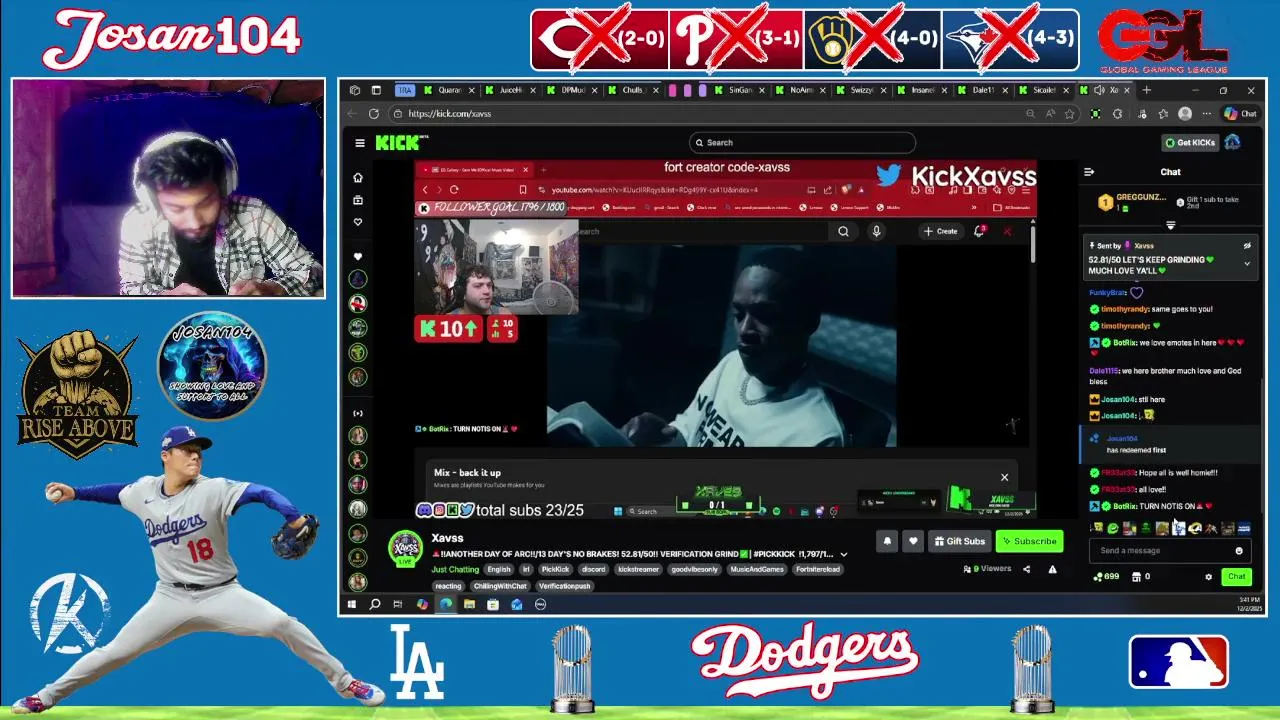The height and width of the screenshot is (720, 1280).
Task: Open Browse icon in Kick sidebar
Action: (357, 200)
